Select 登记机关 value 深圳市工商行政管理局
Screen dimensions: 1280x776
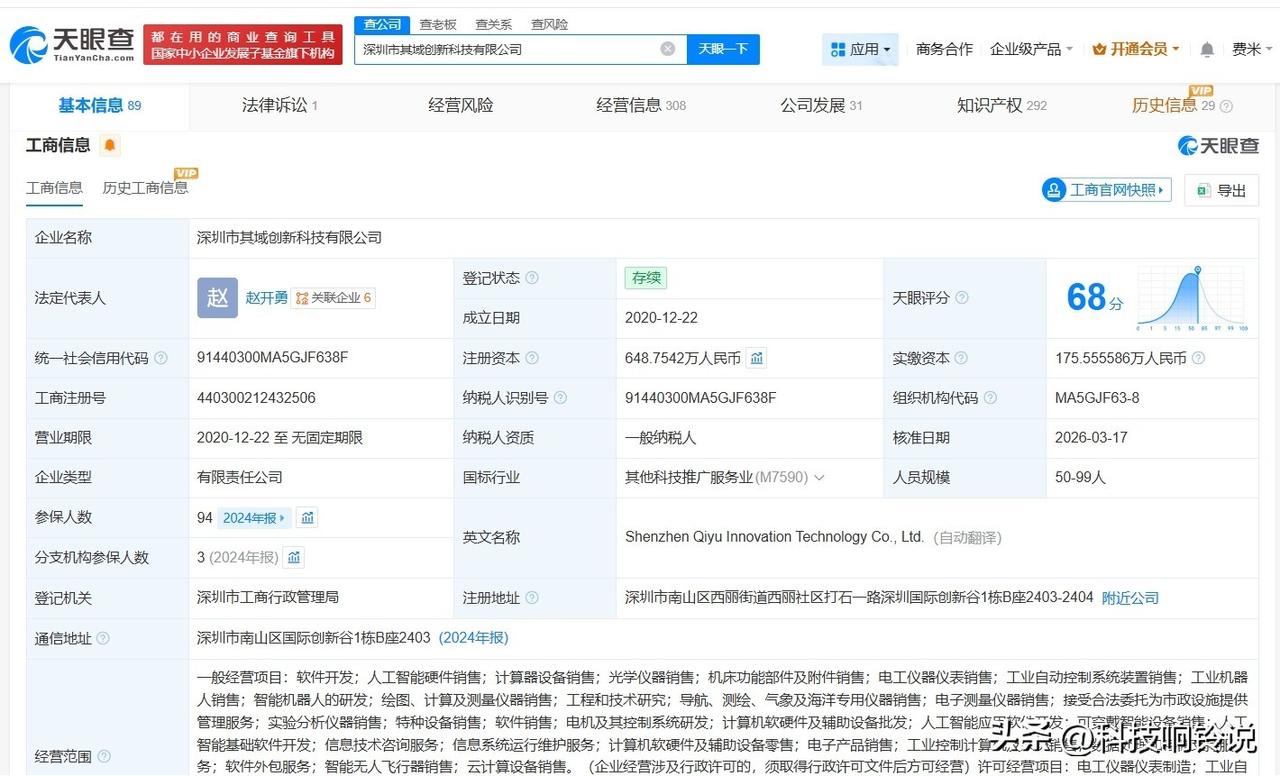pos(268,598)
